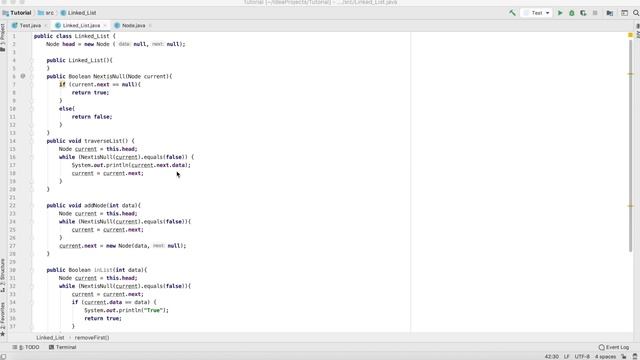This screenshot has height=360, width=640.
Task: Close the Linked_List.java tab
Action: coord(105,26)
